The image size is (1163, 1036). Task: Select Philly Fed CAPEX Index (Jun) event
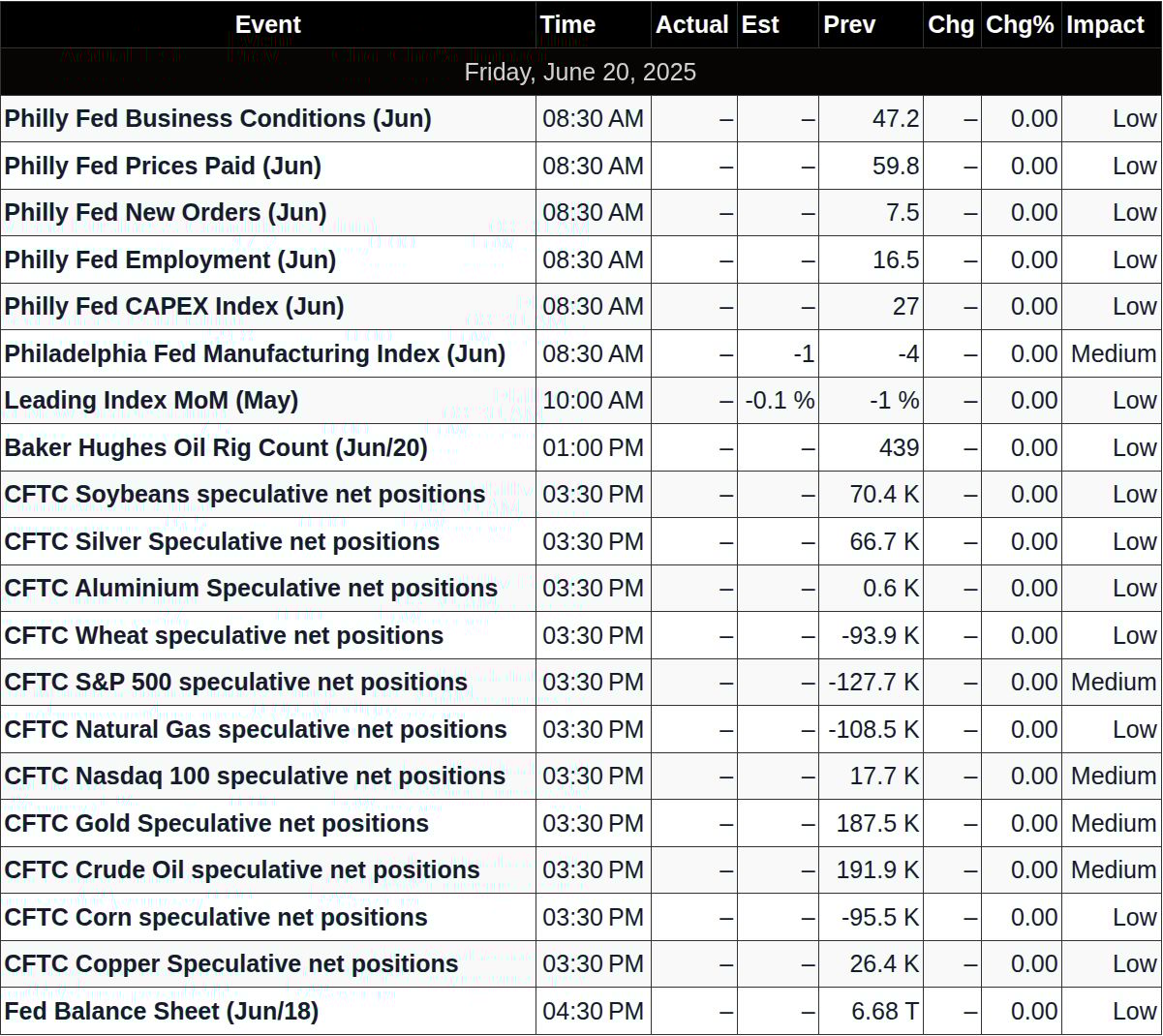174,307
